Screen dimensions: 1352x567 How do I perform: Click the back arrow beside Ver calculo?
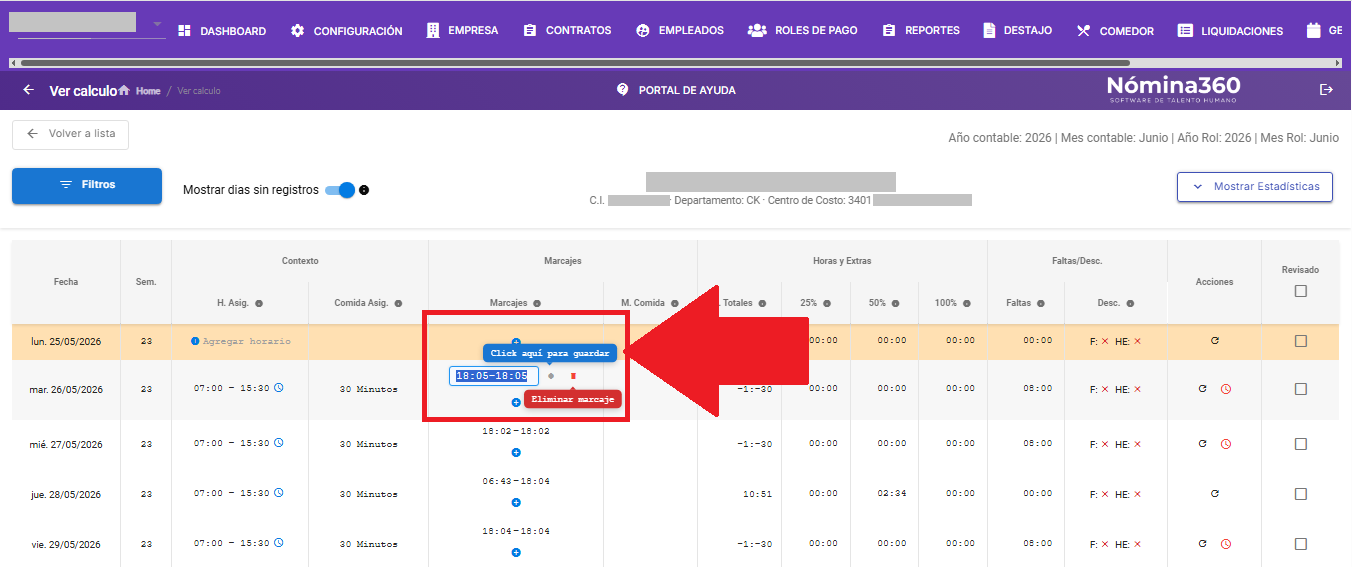point(28,90)
